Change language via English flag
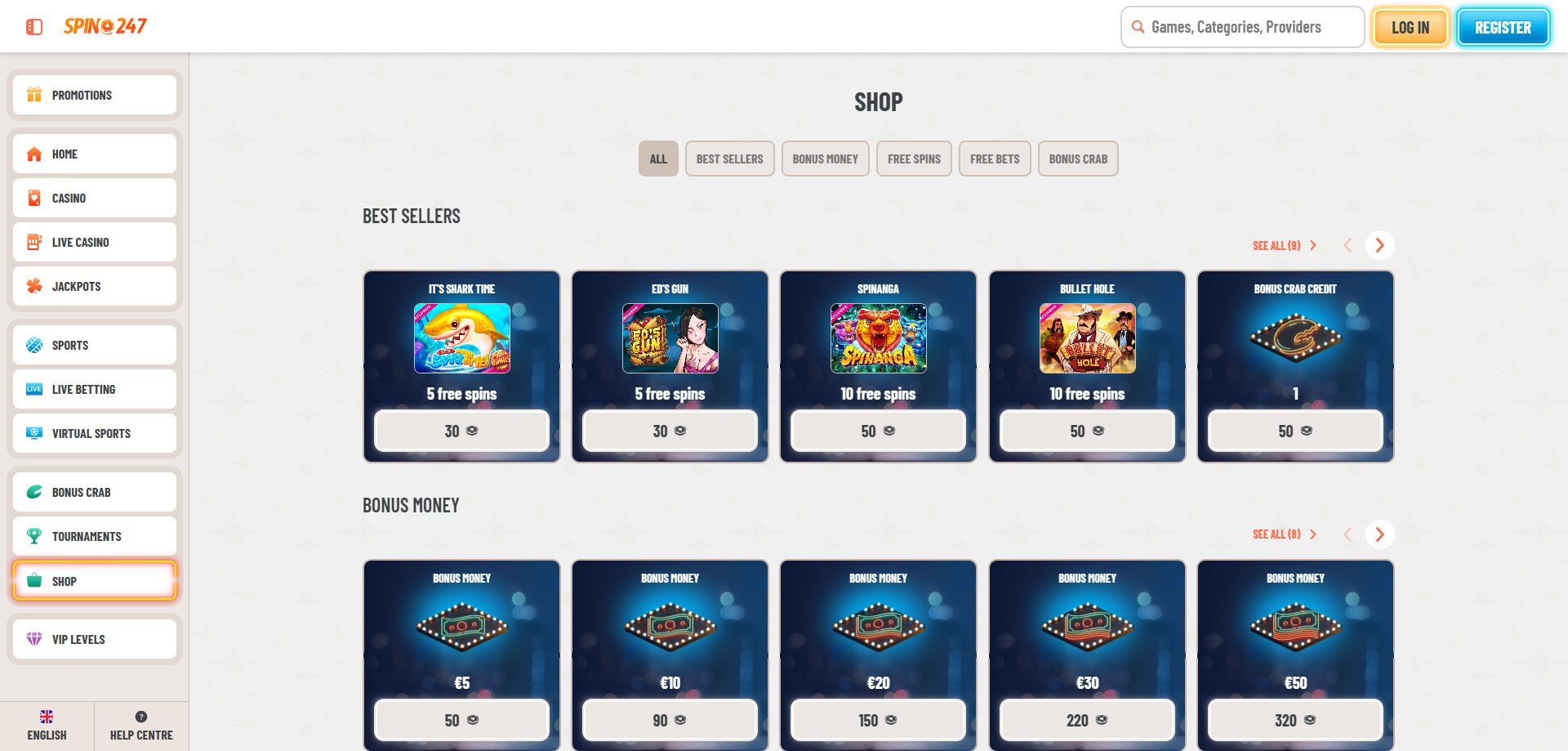The height and width of the screenshot is (751, 1568). tap(47, 717)
